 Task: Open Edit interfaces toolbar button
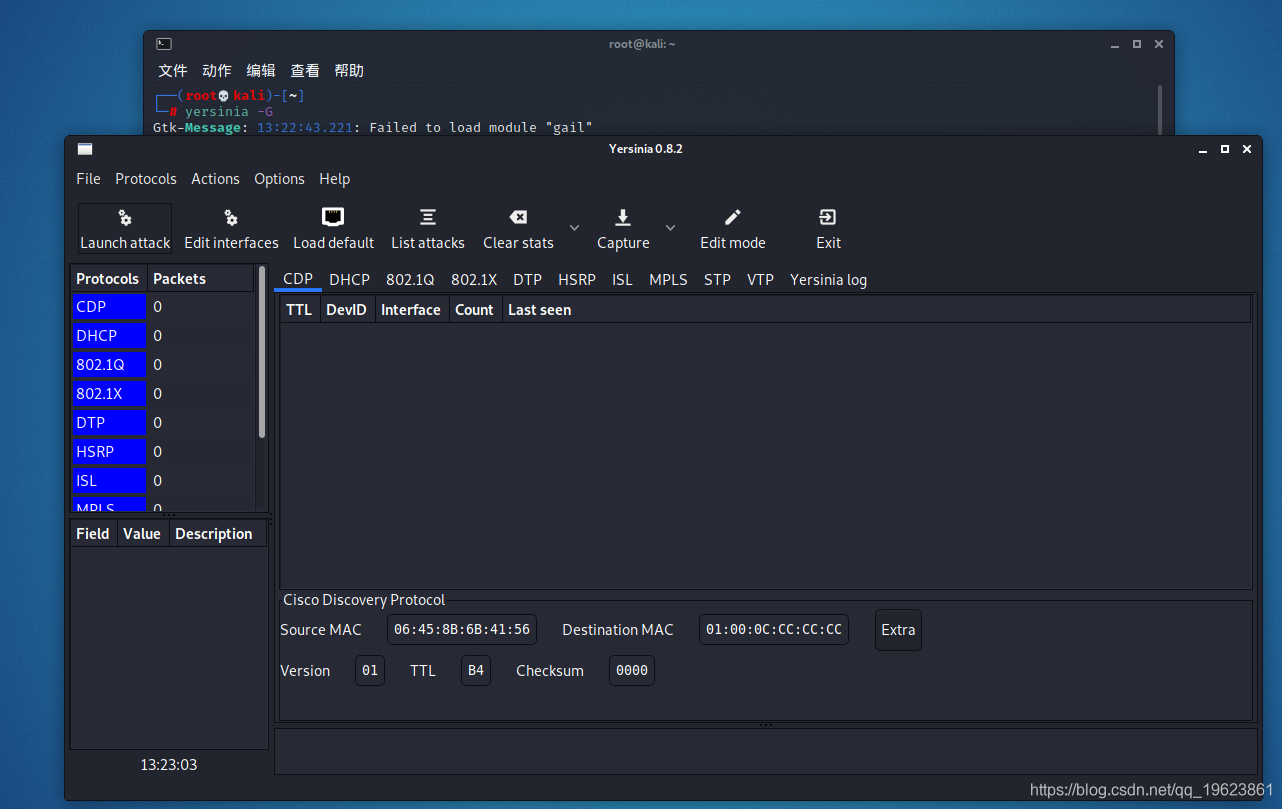pyautogui.click(x=231, y=229)
